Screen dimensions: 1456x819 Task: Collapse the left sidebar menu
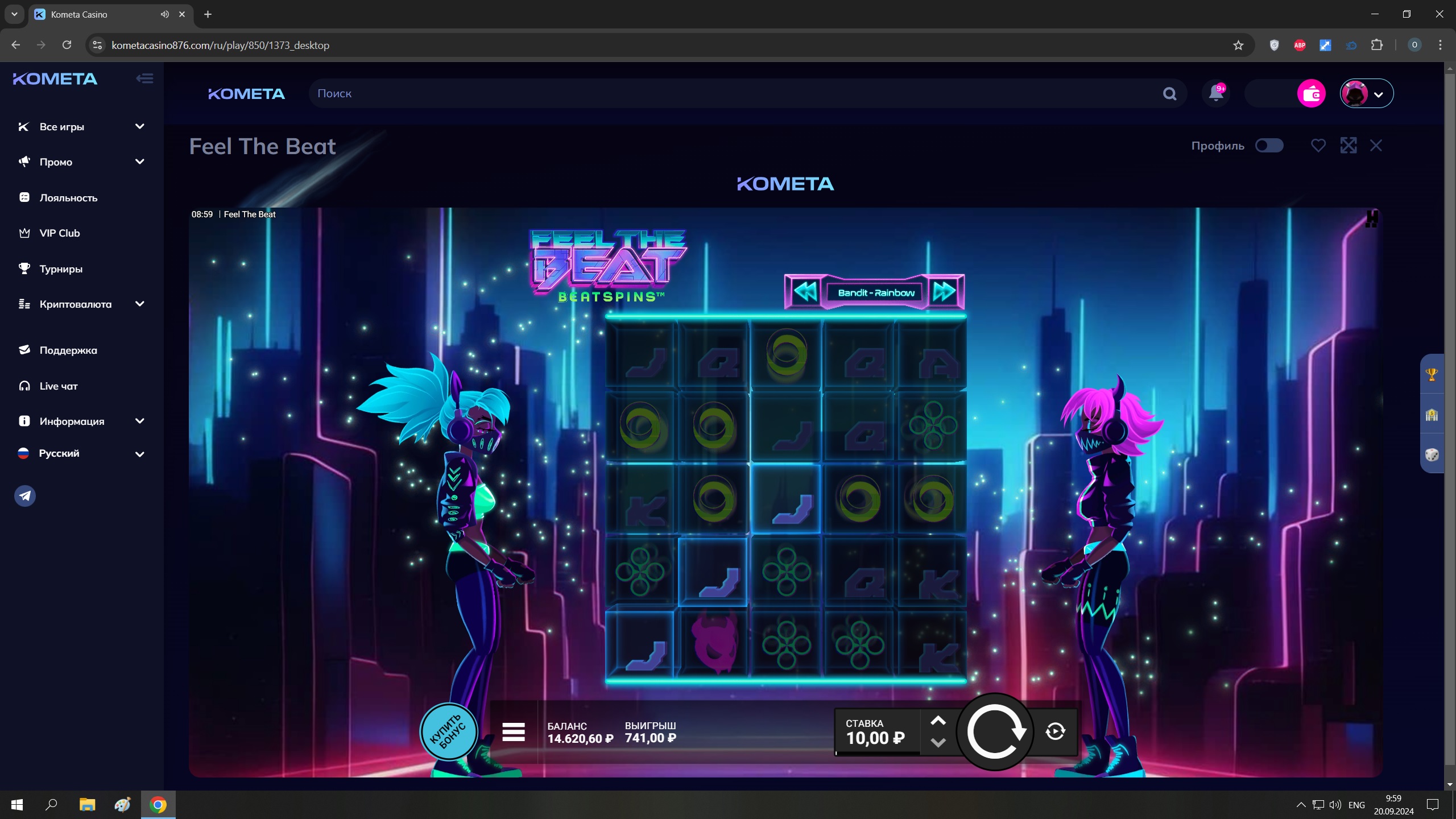click(x=144, y=78)
